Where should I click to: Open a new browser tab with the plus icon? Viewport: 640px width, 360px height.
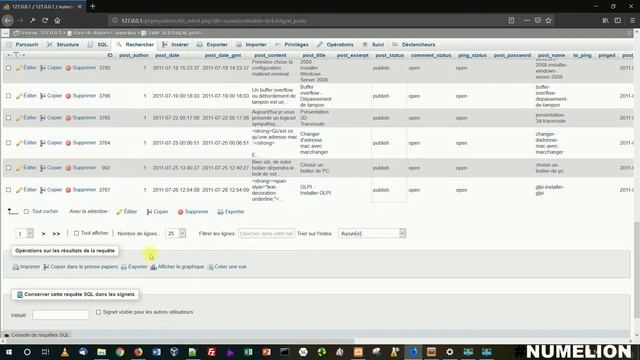point(93,7)
